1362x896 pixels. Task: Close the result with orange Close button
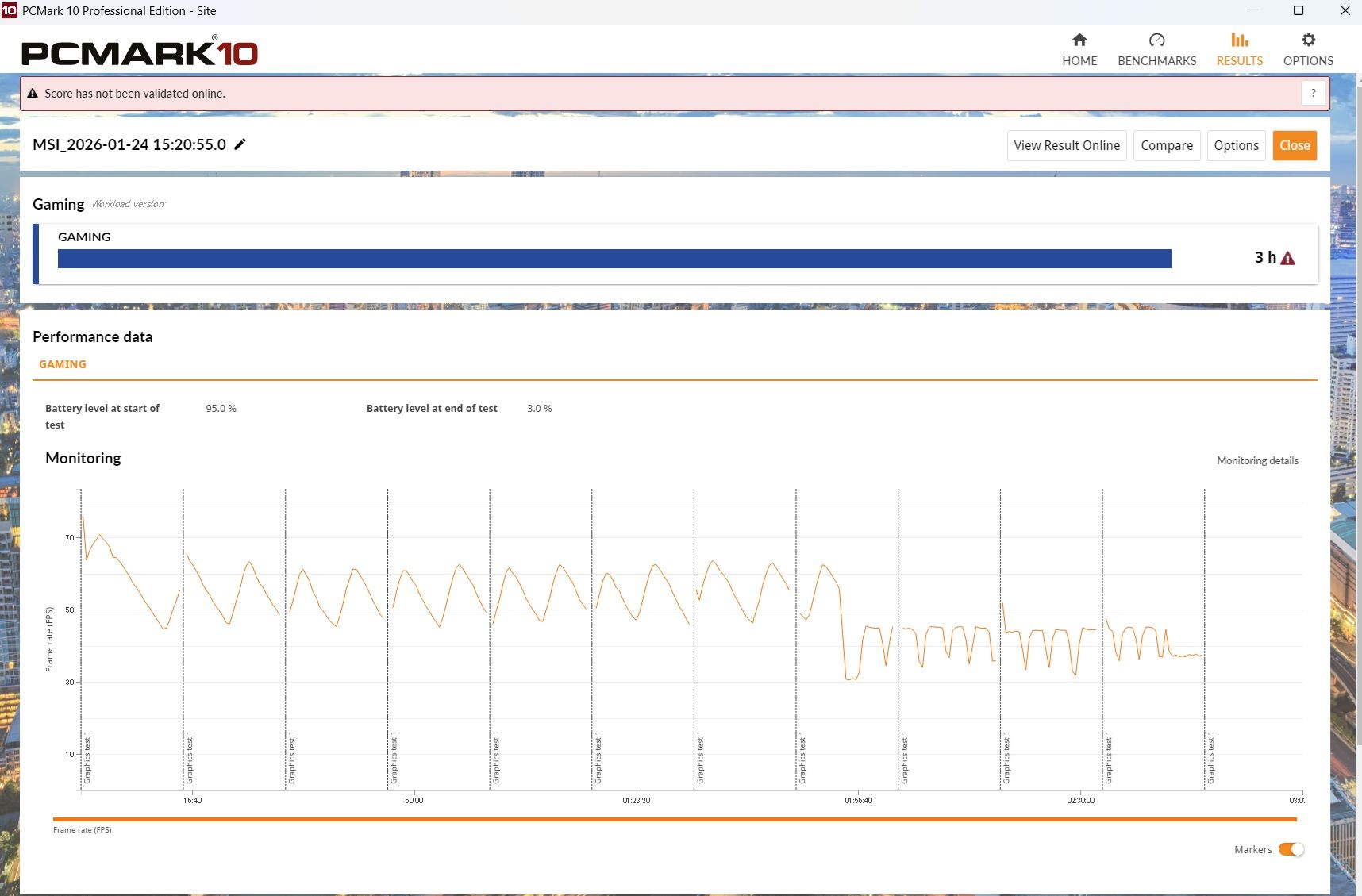[1295, 145]
